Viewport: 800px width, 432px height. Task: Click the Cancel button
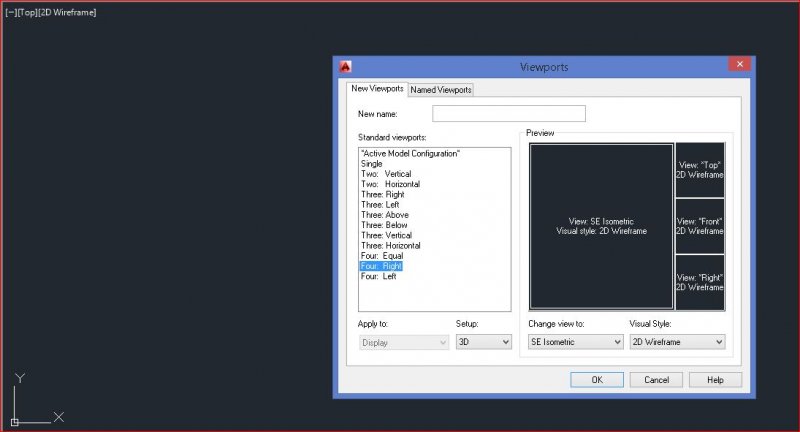(x=656, y=379)
